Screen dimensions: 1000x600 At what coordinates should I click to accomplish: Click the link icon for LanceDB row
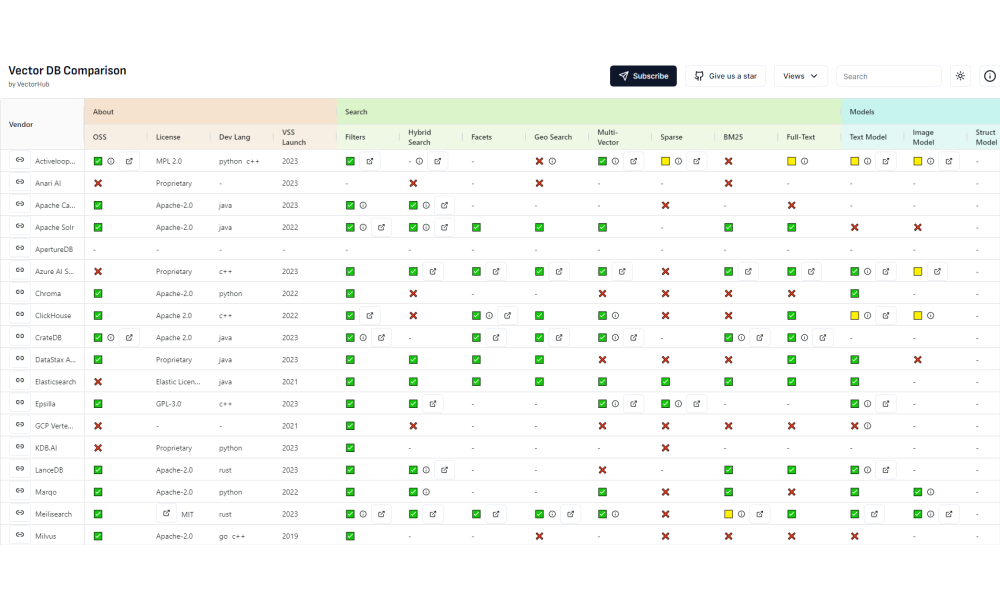coord(20,469)
